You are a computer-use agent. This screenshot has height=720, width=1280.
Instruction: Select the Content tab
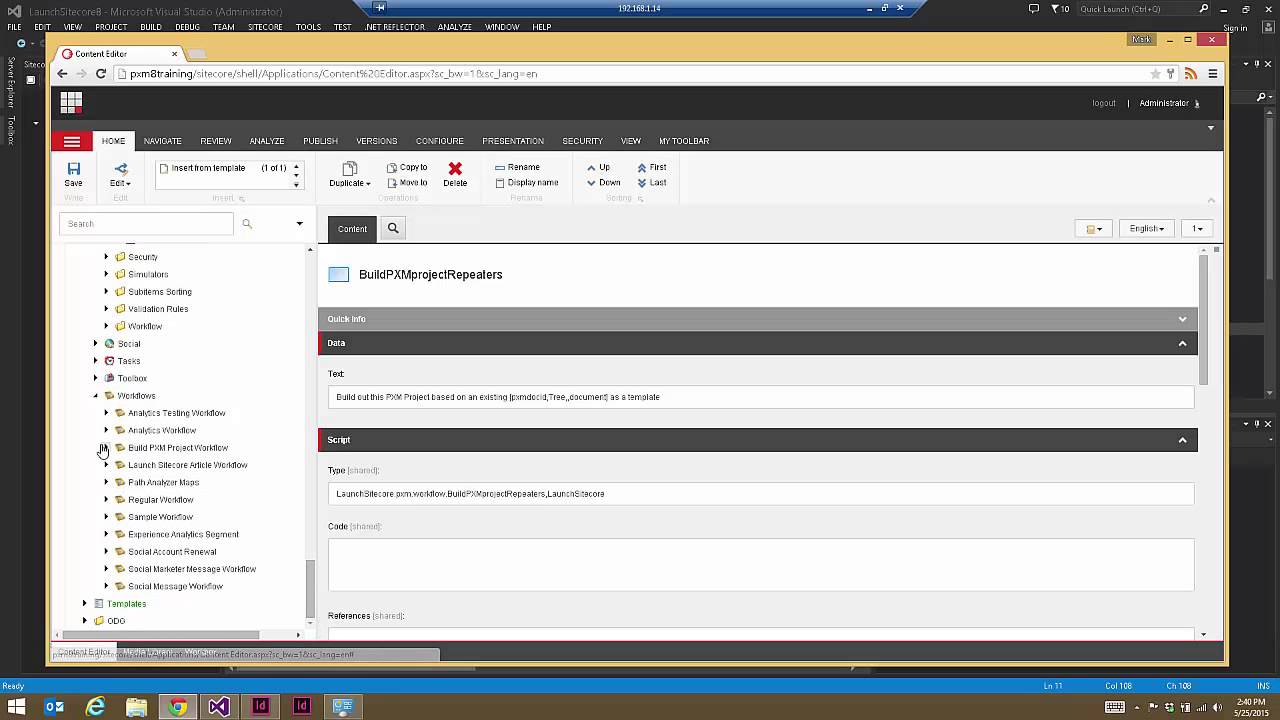tap(352, 228)
